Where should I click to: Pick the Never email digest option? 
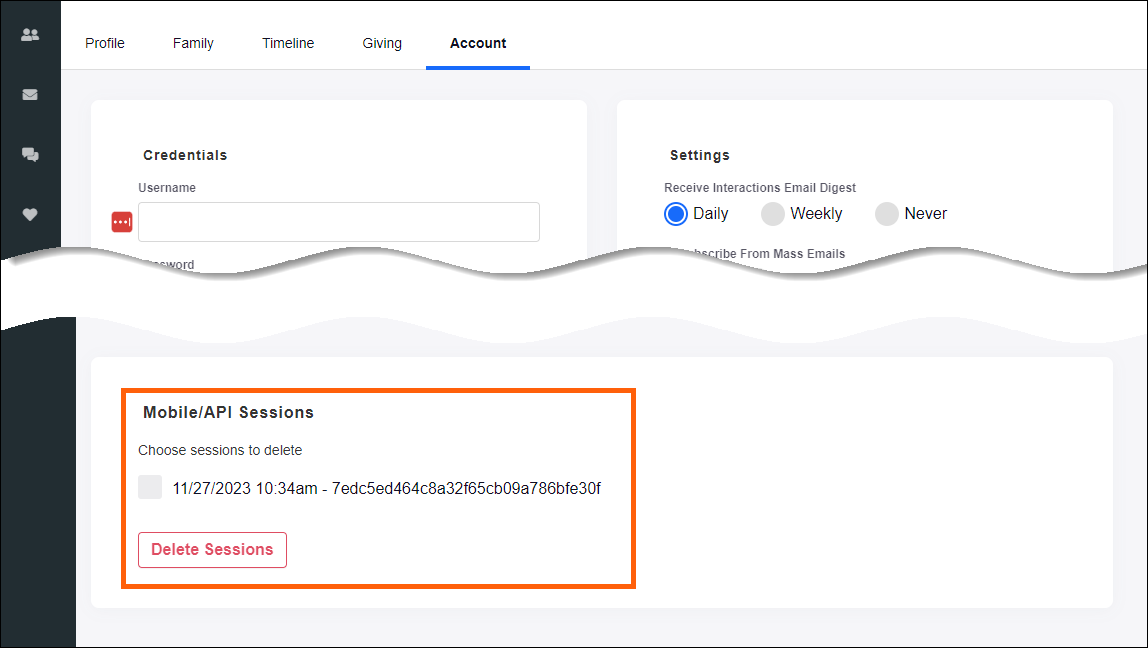tap(887, 214)
